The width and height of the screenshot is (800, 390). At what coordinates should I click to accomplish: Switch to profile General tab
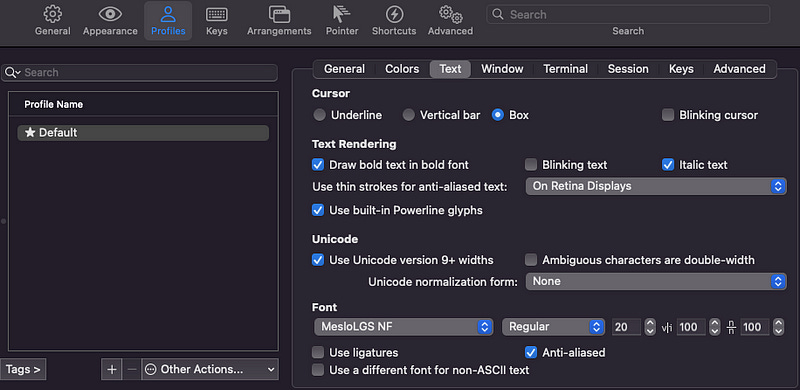pos(344,69)
